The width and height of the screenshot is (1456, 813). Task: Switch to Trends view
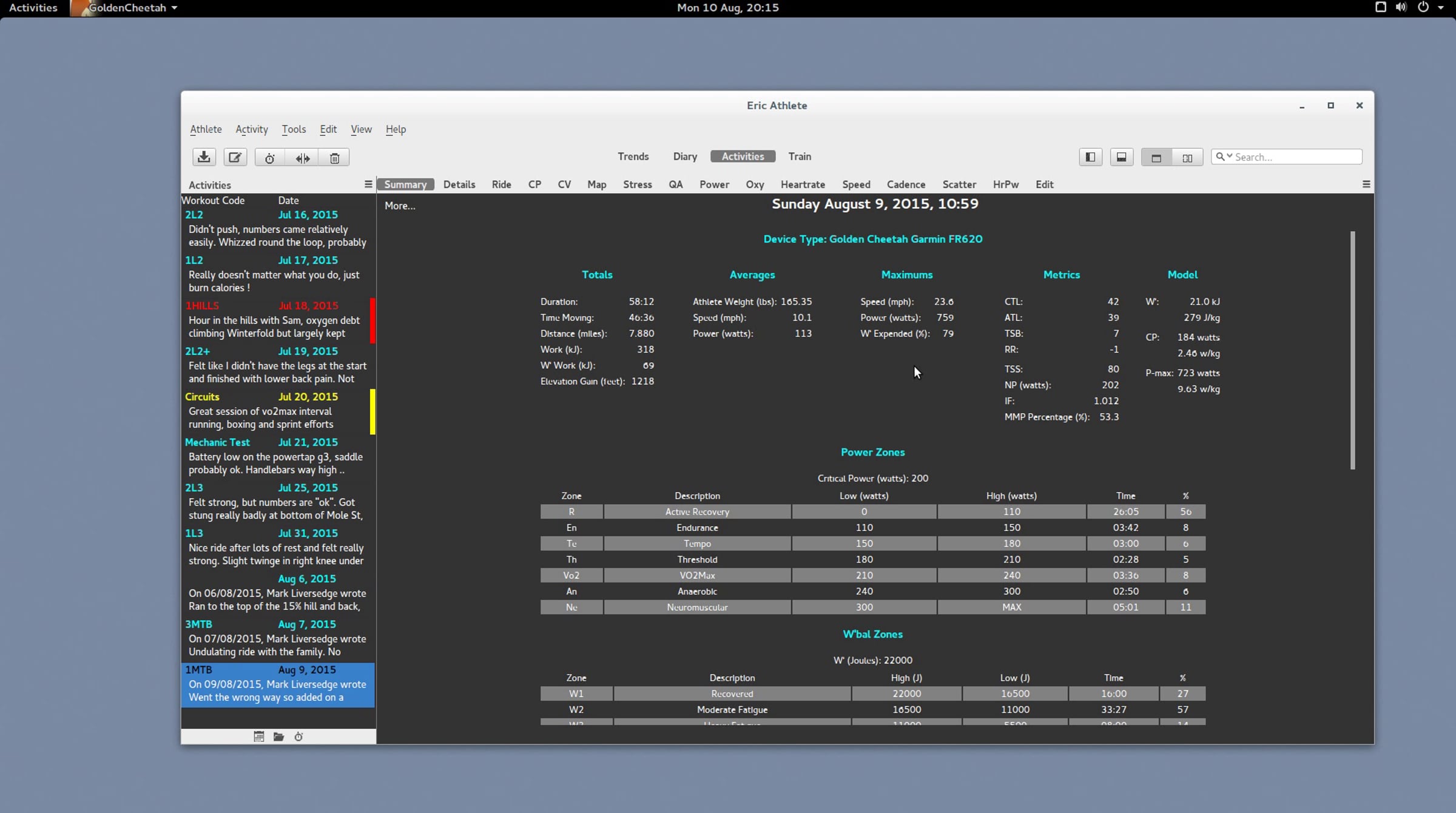coord(633,156)
